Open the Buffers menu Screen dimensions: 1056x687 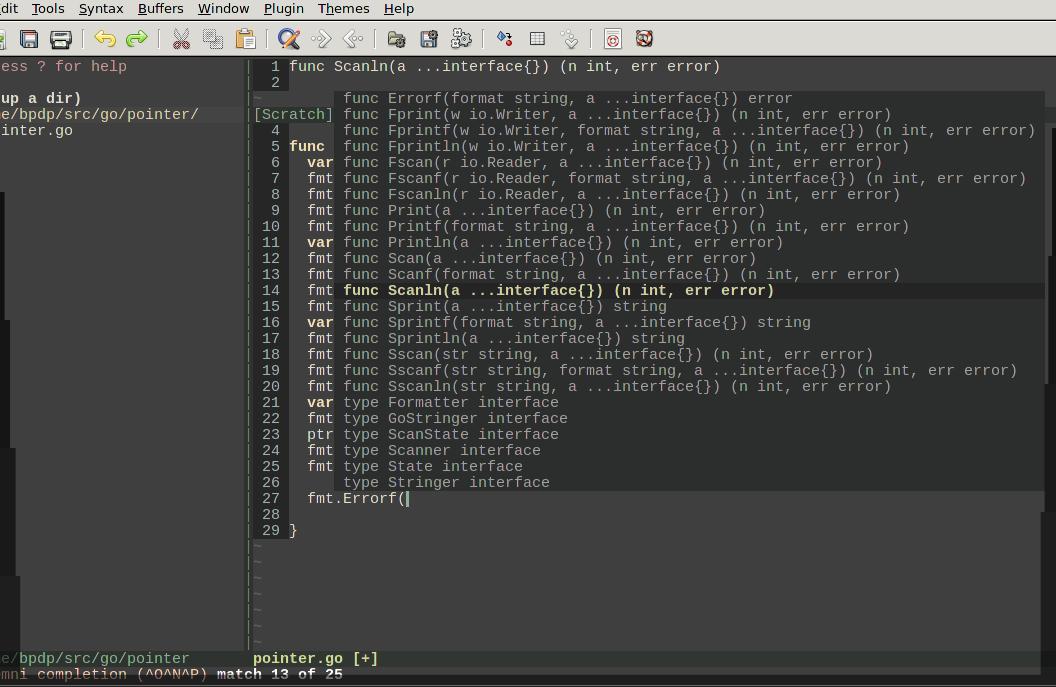[x=160, y=9]
